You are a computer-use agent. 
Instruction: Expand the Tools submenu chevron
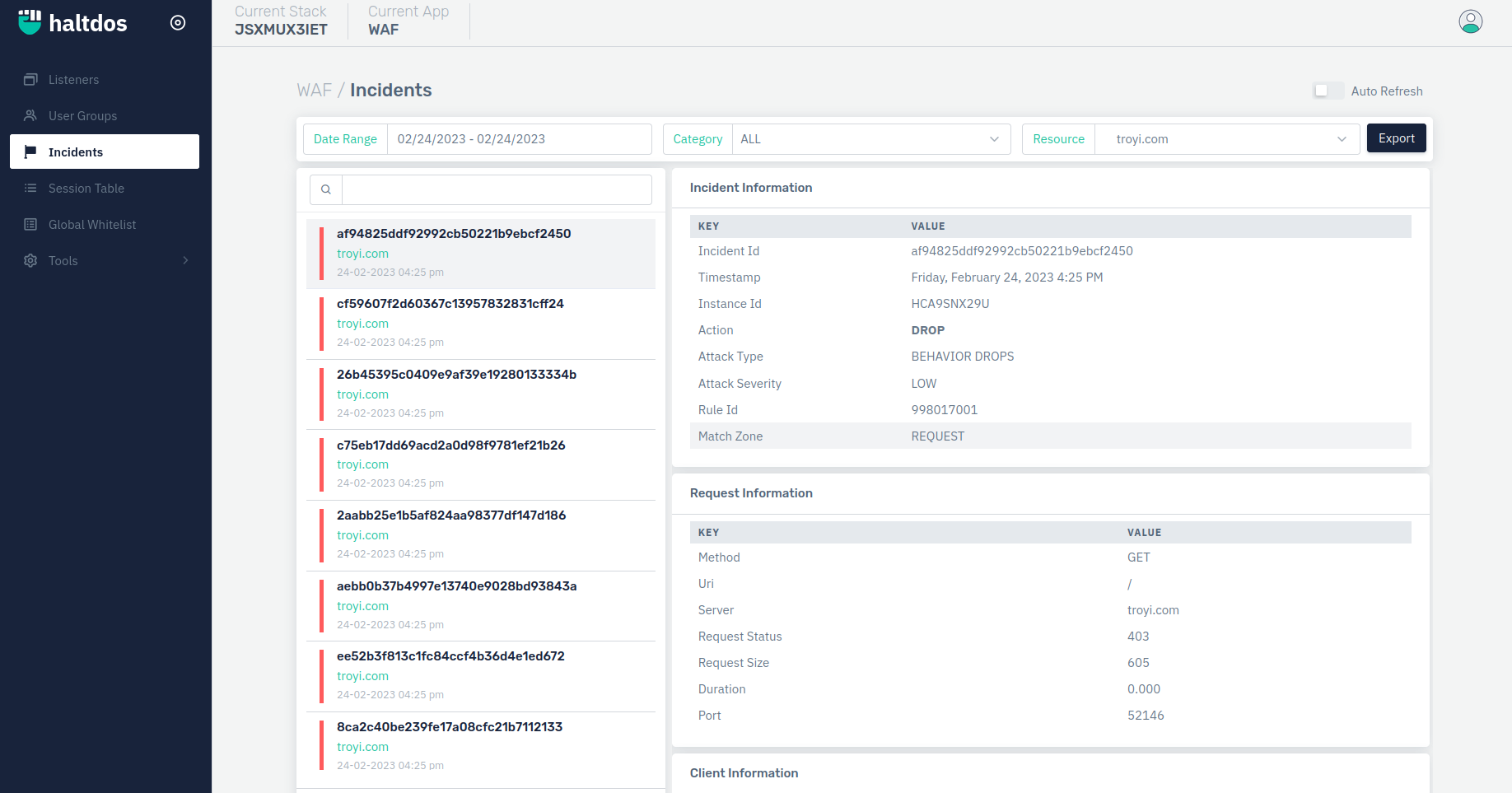[x=185, y=261]
